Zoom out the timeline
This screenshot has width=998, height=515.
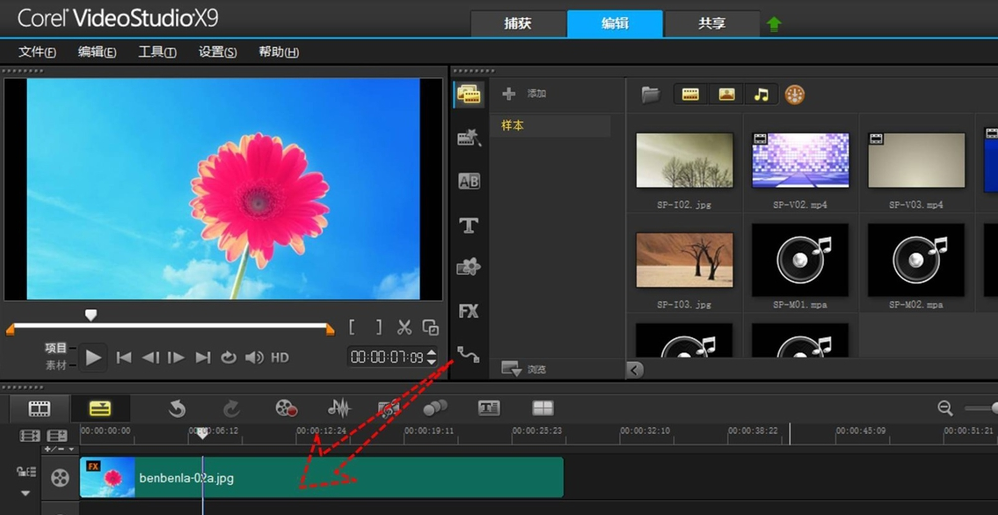tap(945, 409)
